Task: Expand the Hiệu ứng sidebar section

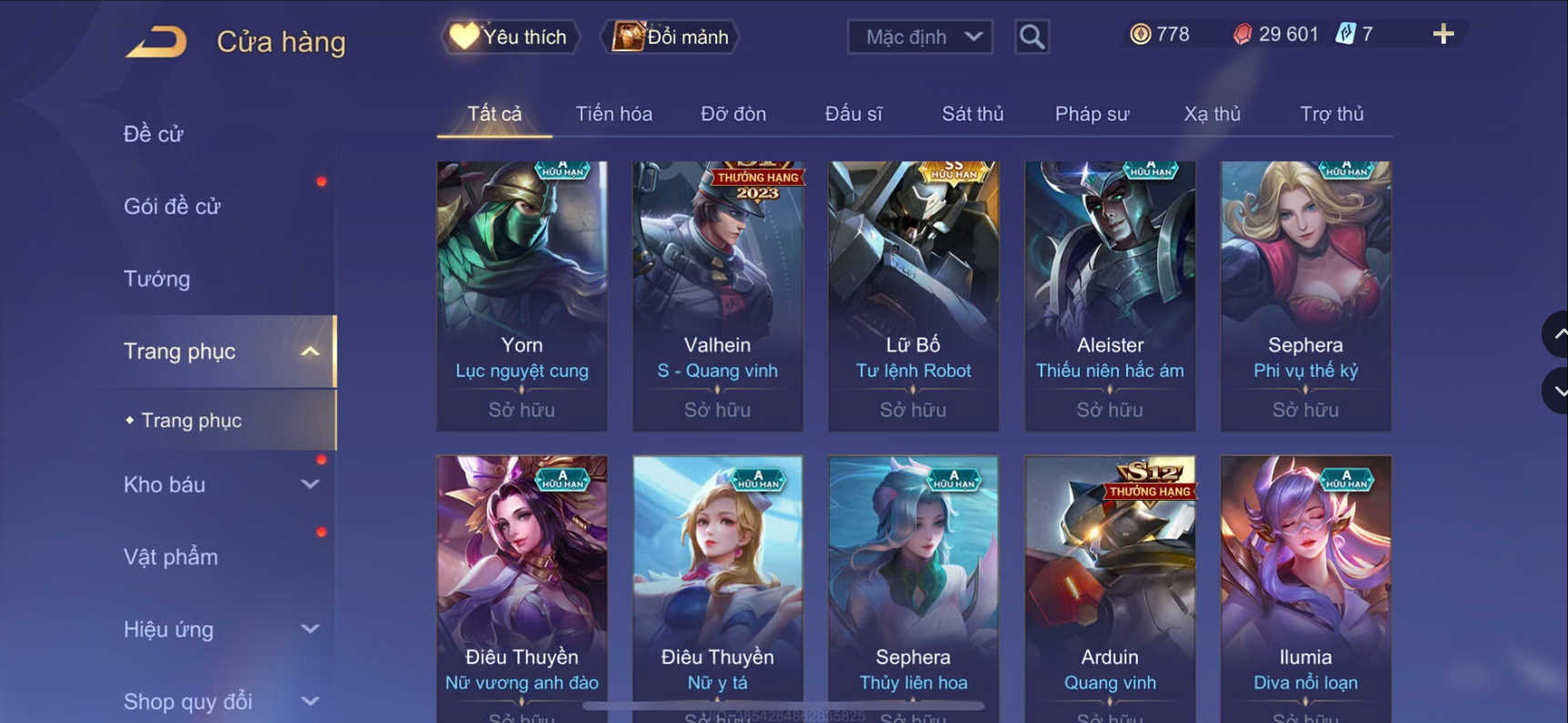Action: tap(310, 629)
